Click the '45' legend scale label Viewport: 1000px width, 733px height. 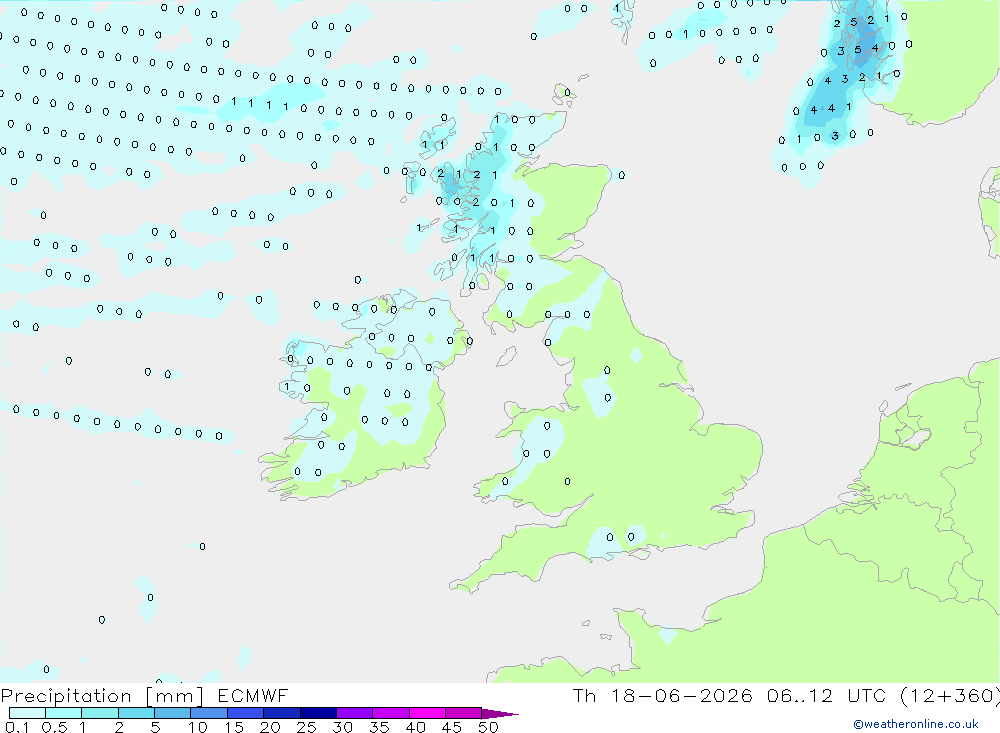[x=452, y=727]
